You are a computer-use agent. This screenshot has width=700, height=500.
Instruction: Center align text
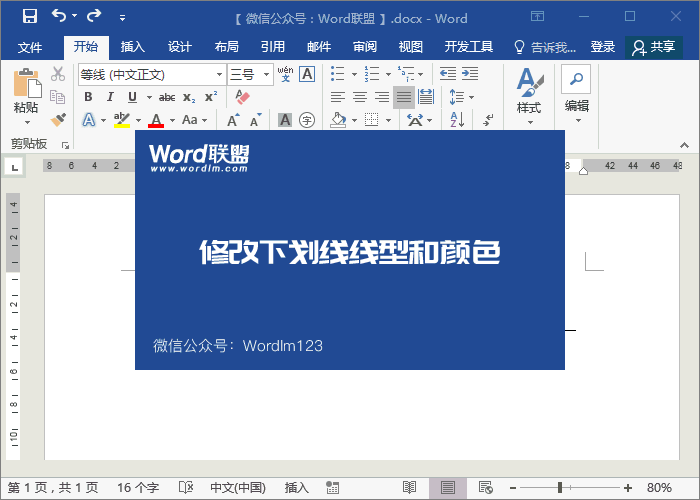[x=360, y=97]
